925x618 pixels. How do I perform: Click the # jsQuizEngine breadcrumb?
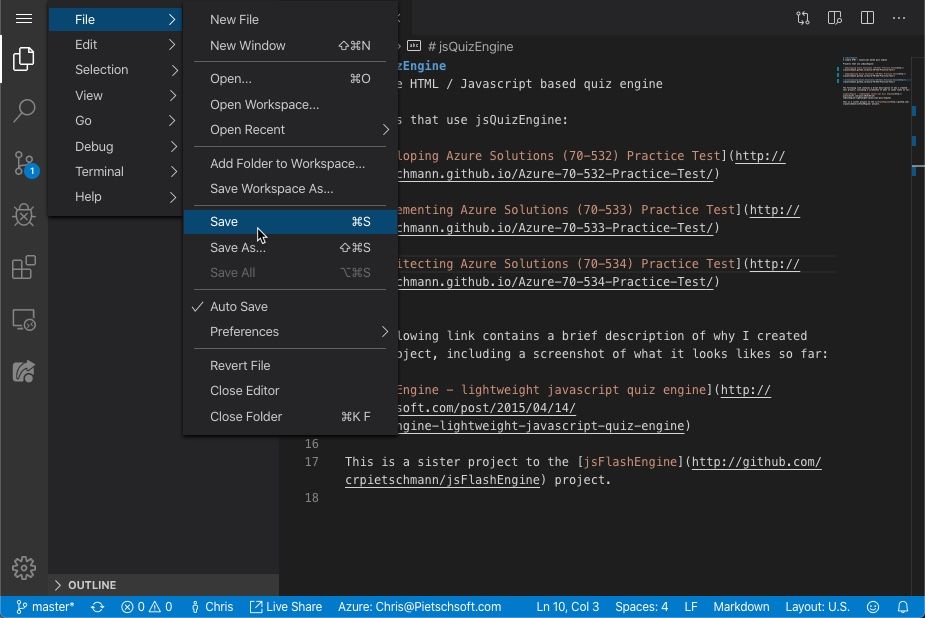(x=470, y=47)
